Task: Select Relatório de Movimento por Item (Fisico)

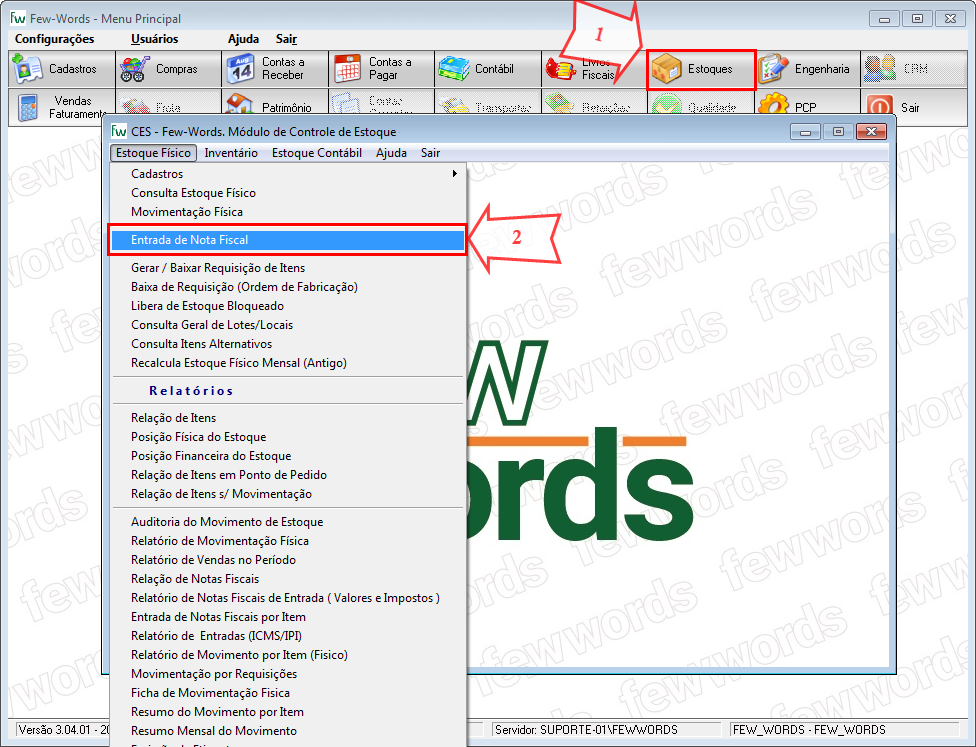Action: click(239, 655)
